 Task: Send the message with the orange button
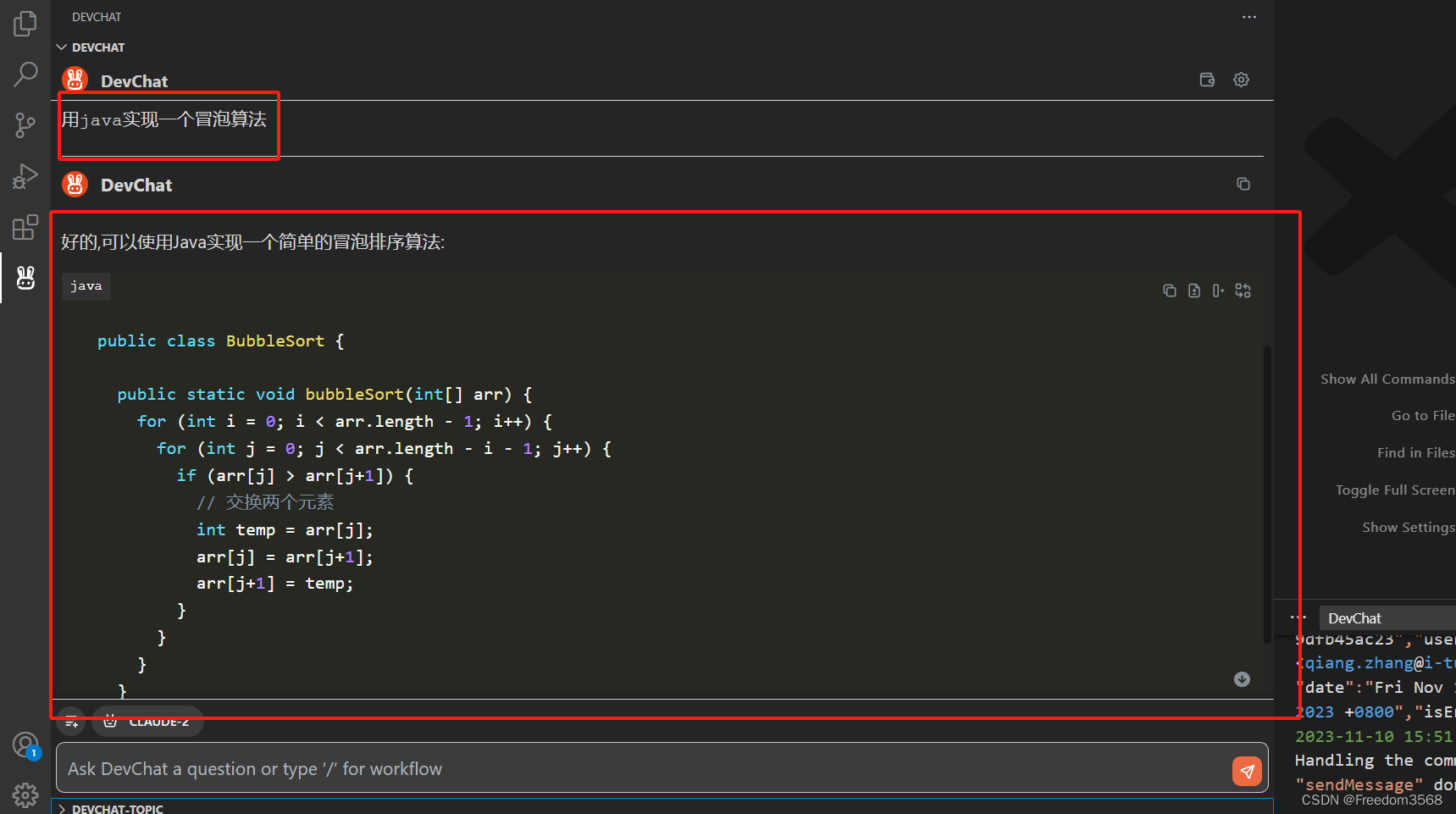(1247, 771)
